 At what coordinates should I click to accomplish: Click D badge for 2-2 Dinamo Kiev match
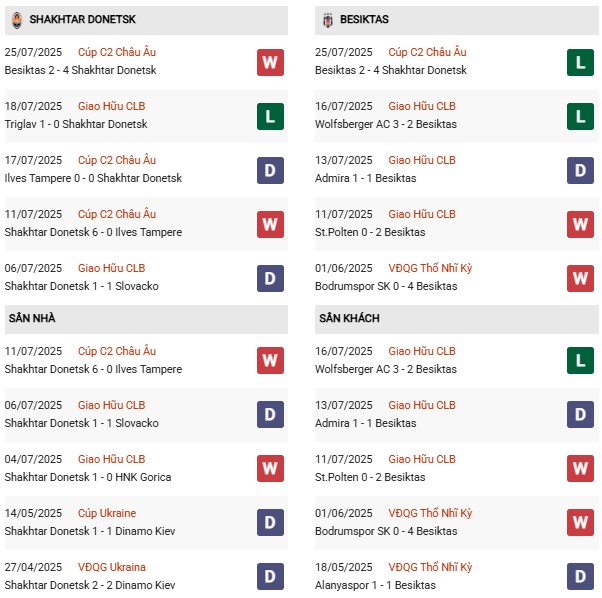pos(270,576)
